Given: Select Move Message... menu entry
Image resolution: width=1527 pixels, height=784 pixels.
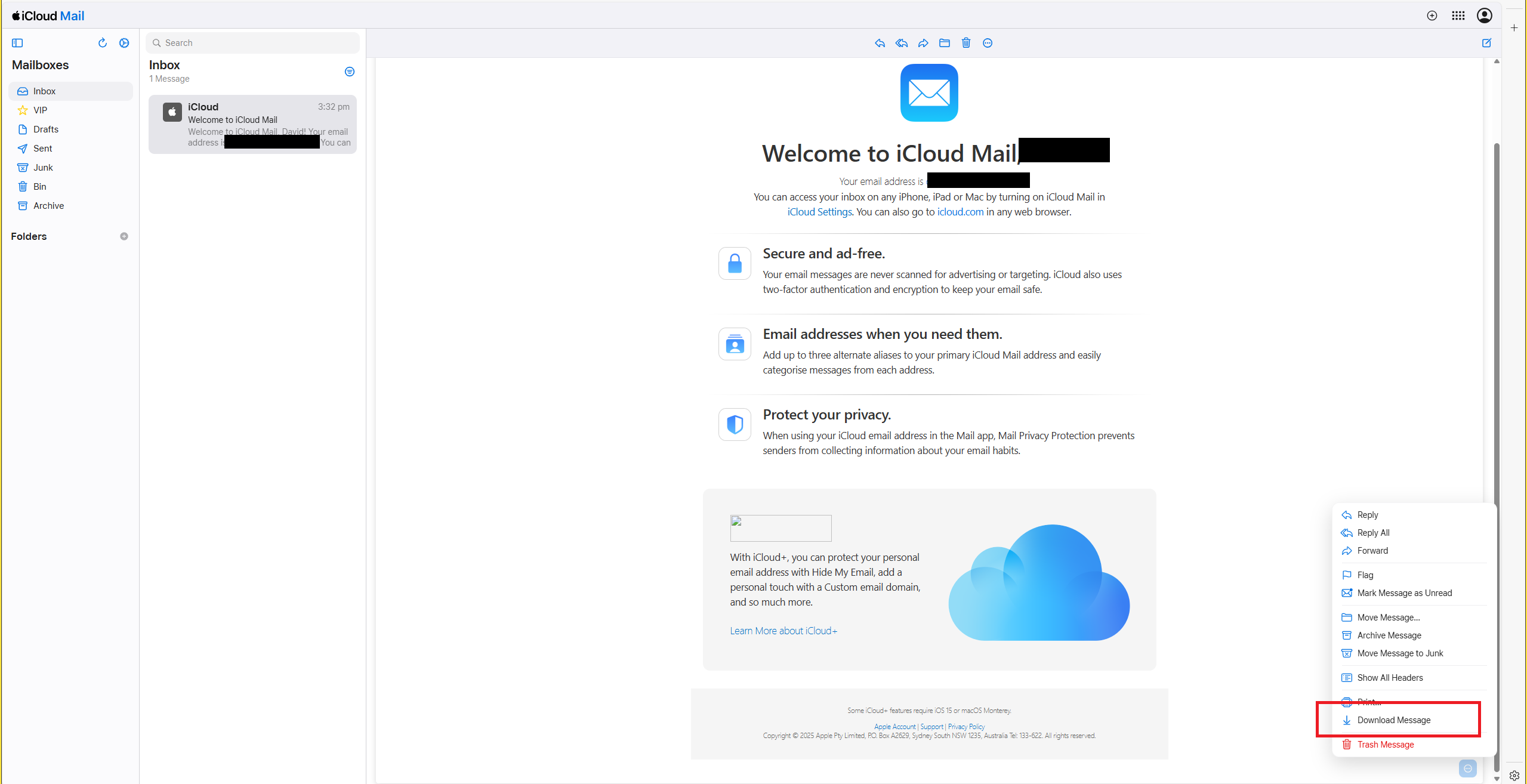Looking at the screenshot, I should click(1414, 618).
